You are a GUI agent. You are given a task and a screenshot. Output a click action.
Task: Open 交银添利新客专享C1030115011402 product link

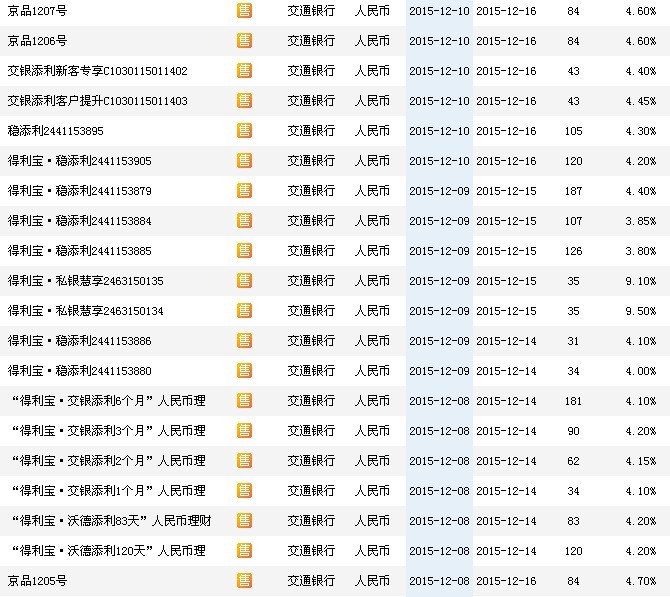(x=97, y=71)
